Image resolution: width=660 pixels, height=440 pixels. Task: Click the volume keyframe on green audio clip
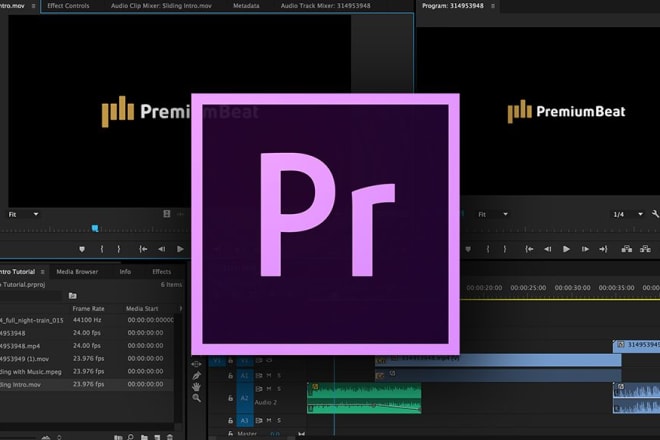click(x=374, y=405)
